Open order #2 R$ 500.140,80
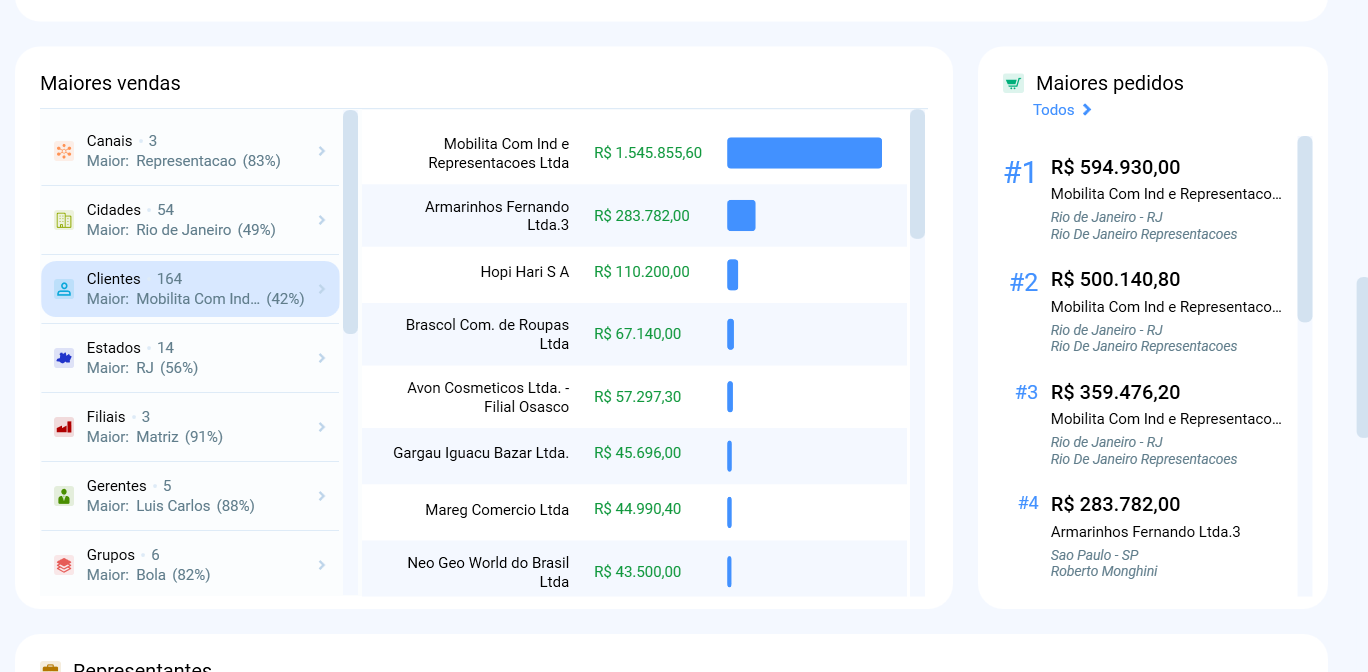 point(1145,311)
